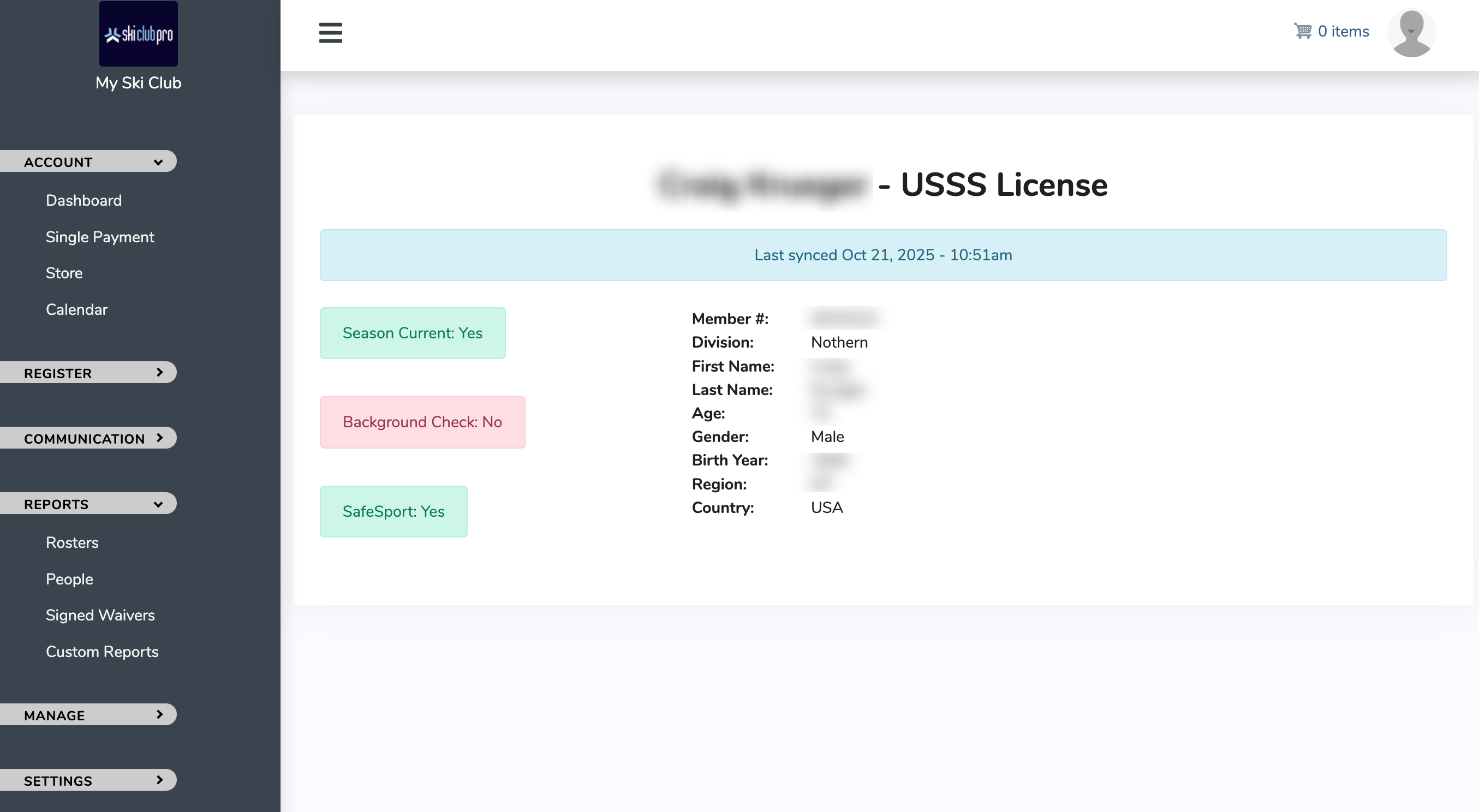Screen dimensions: 1479x812
Task: Open the Calendar page
Action: [77, 309]
